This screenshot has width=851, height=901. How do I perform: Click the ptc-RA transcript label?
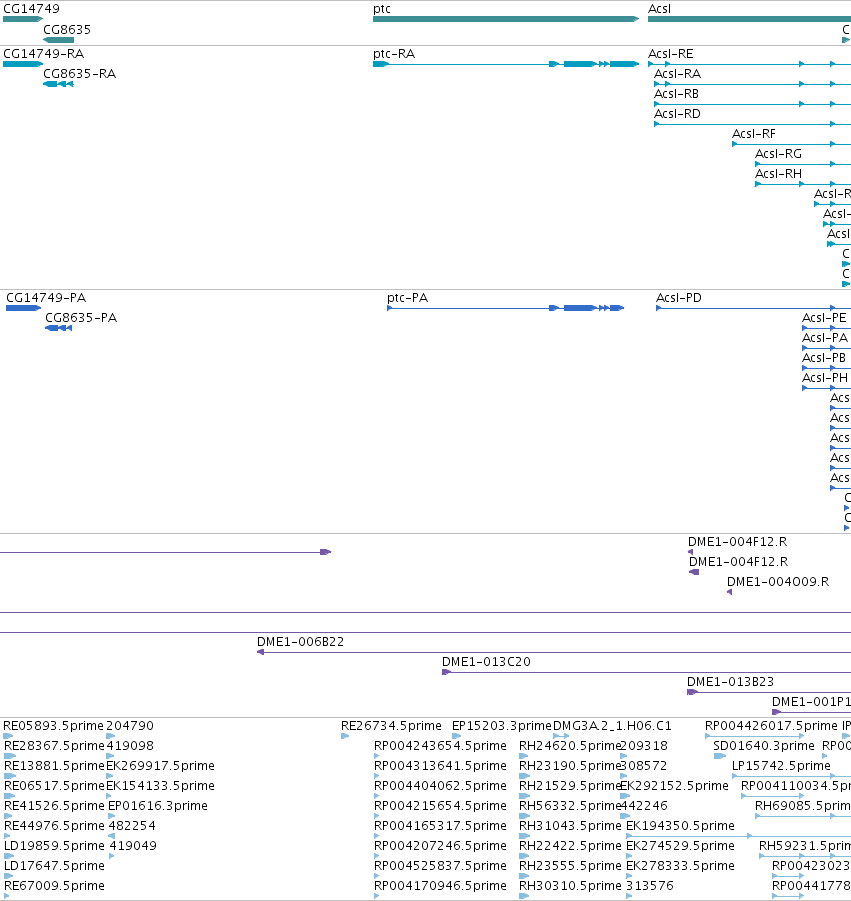[x=394, y=53]
